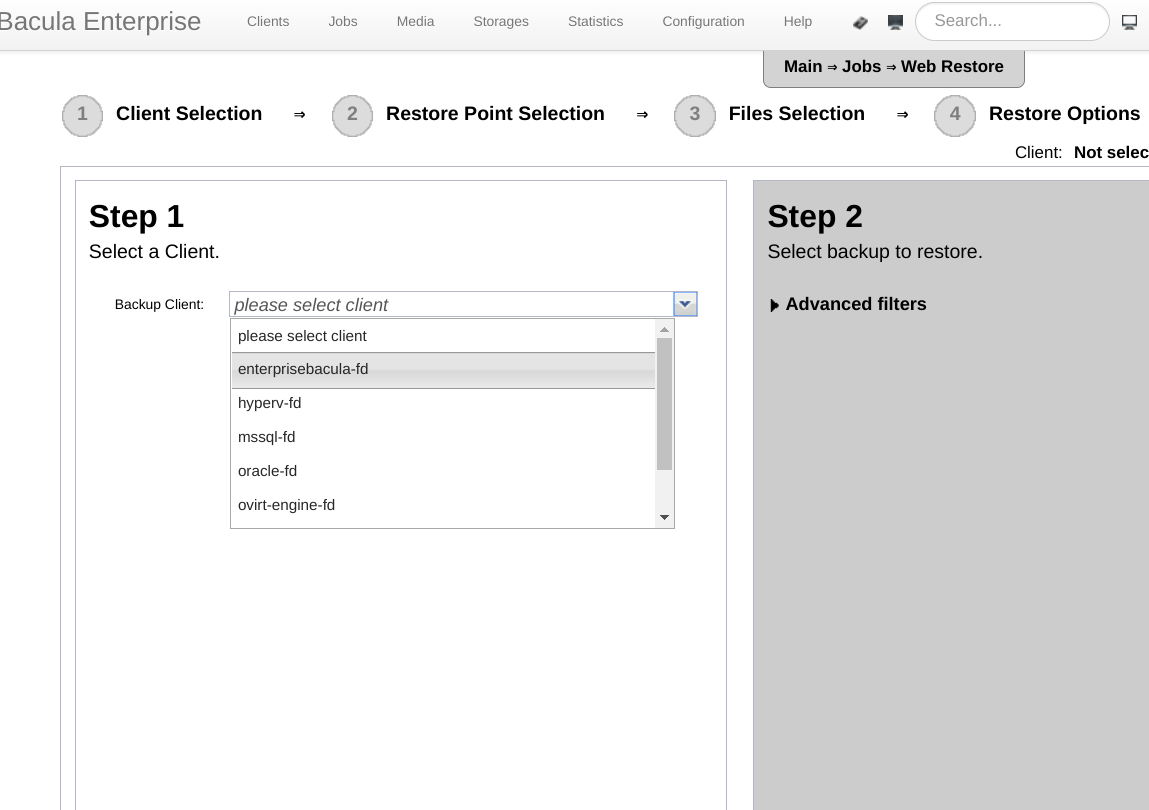1149x810 pixels.
Task: Select oracle-fd from the client list
Action: (x=443, y=471)
